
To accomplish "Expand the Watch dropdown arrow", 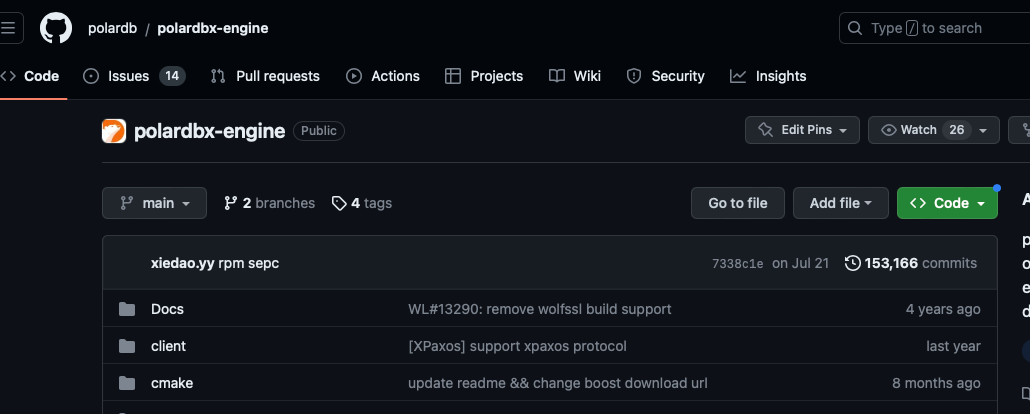I will pyautogui.click(x=983, y=130).
